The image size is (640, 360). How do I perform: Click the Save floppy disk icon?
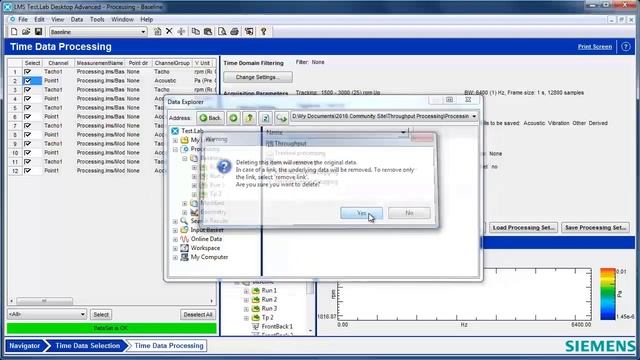point(38,32)
